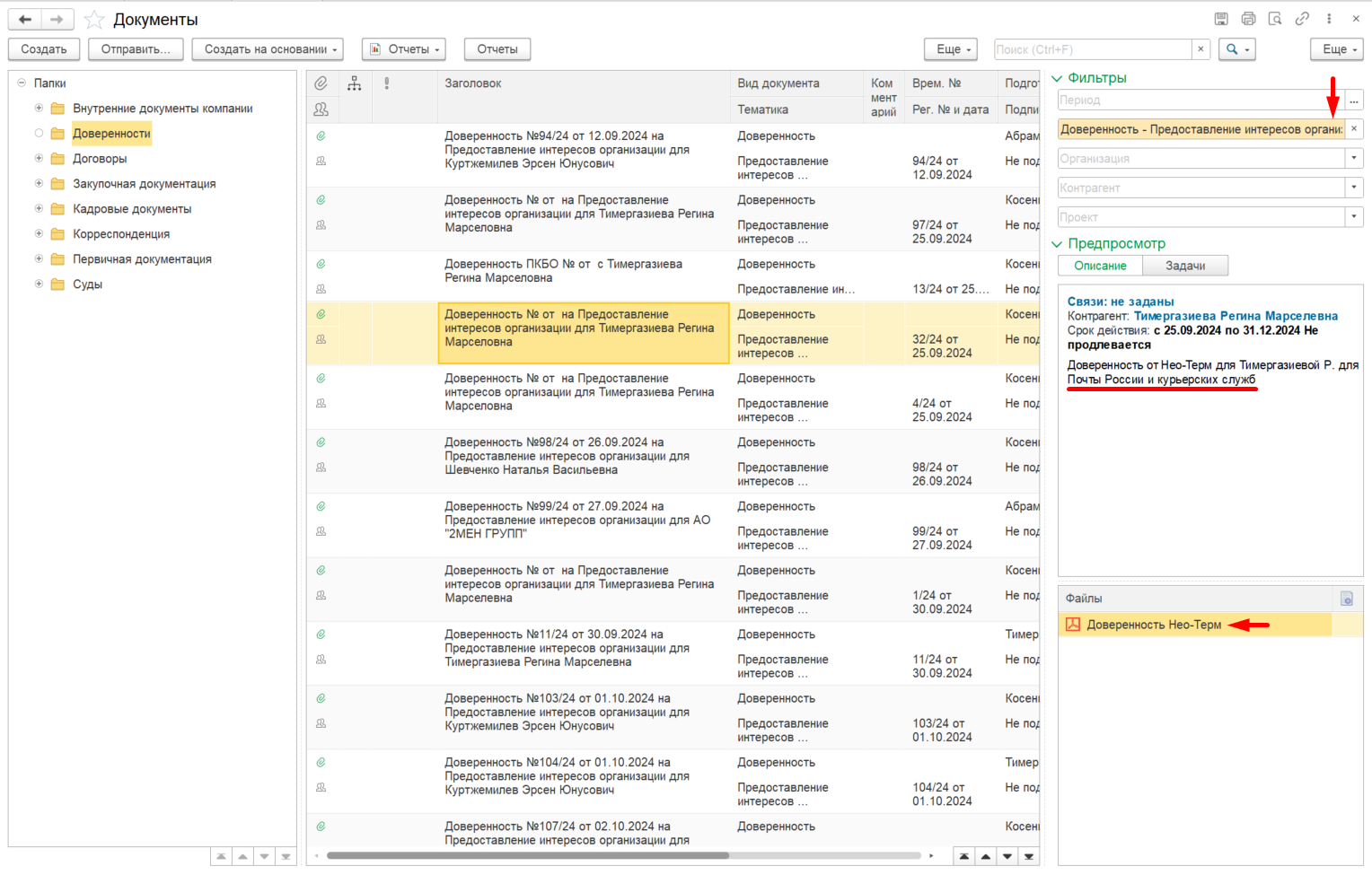The width and height of the screenshot is (1372, 875).
Task: Click the back navigation arrow
Action: pyautogui.click(x=25, y=20)
